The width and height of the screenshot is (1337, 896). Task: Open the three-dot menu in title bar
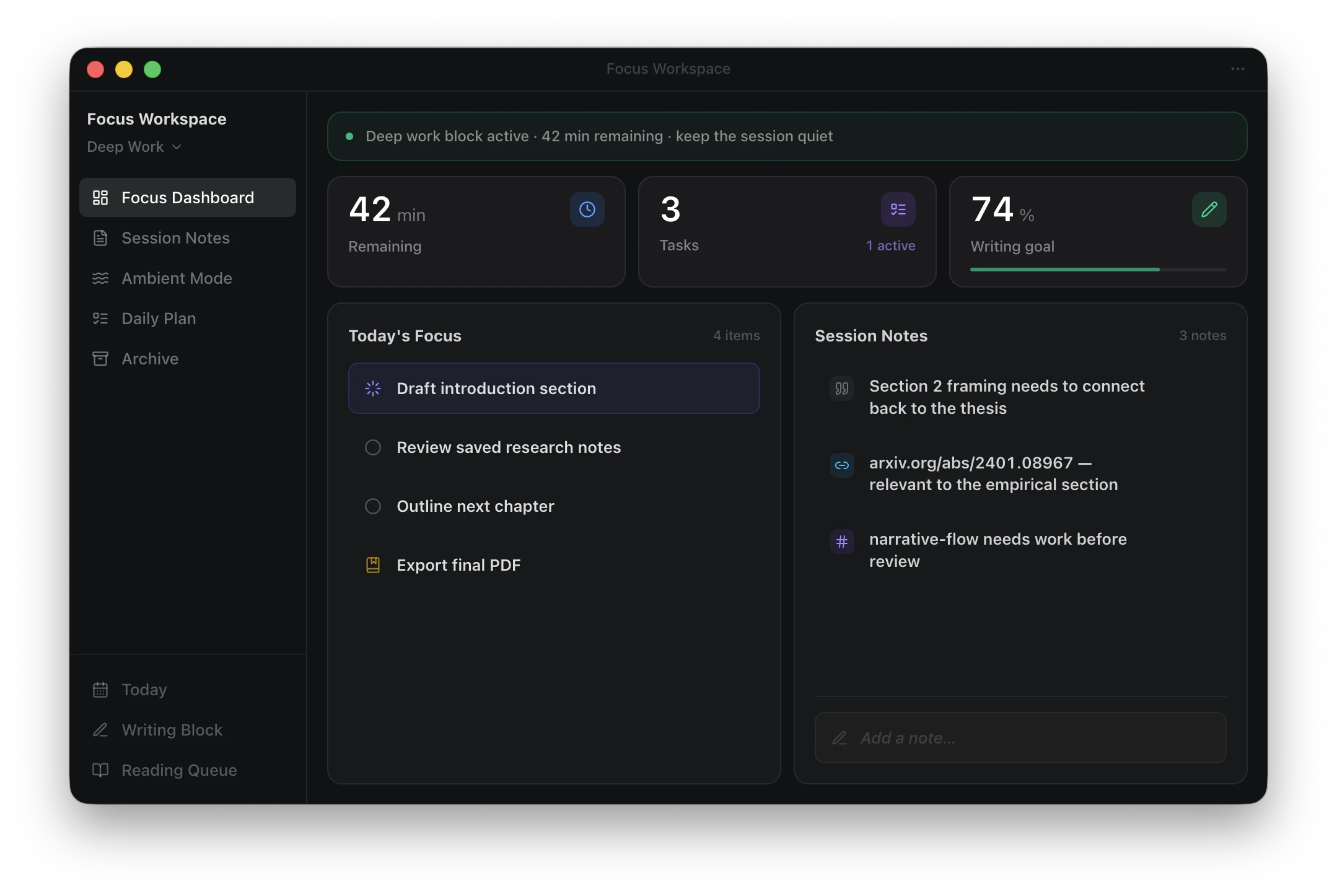pyautogui.click(x=1237, y=69)
